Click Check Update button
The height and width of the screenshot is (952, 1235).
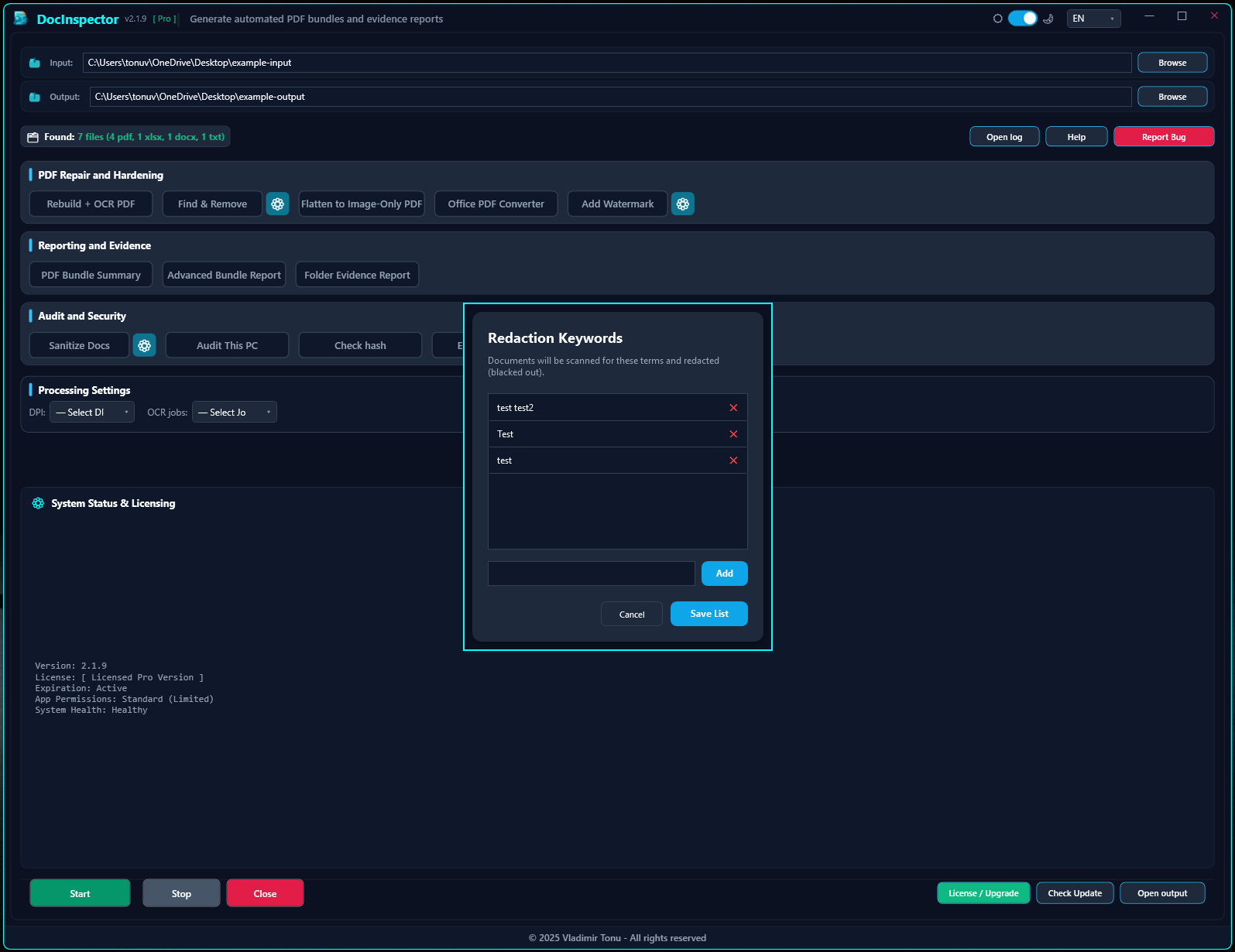1075,893
